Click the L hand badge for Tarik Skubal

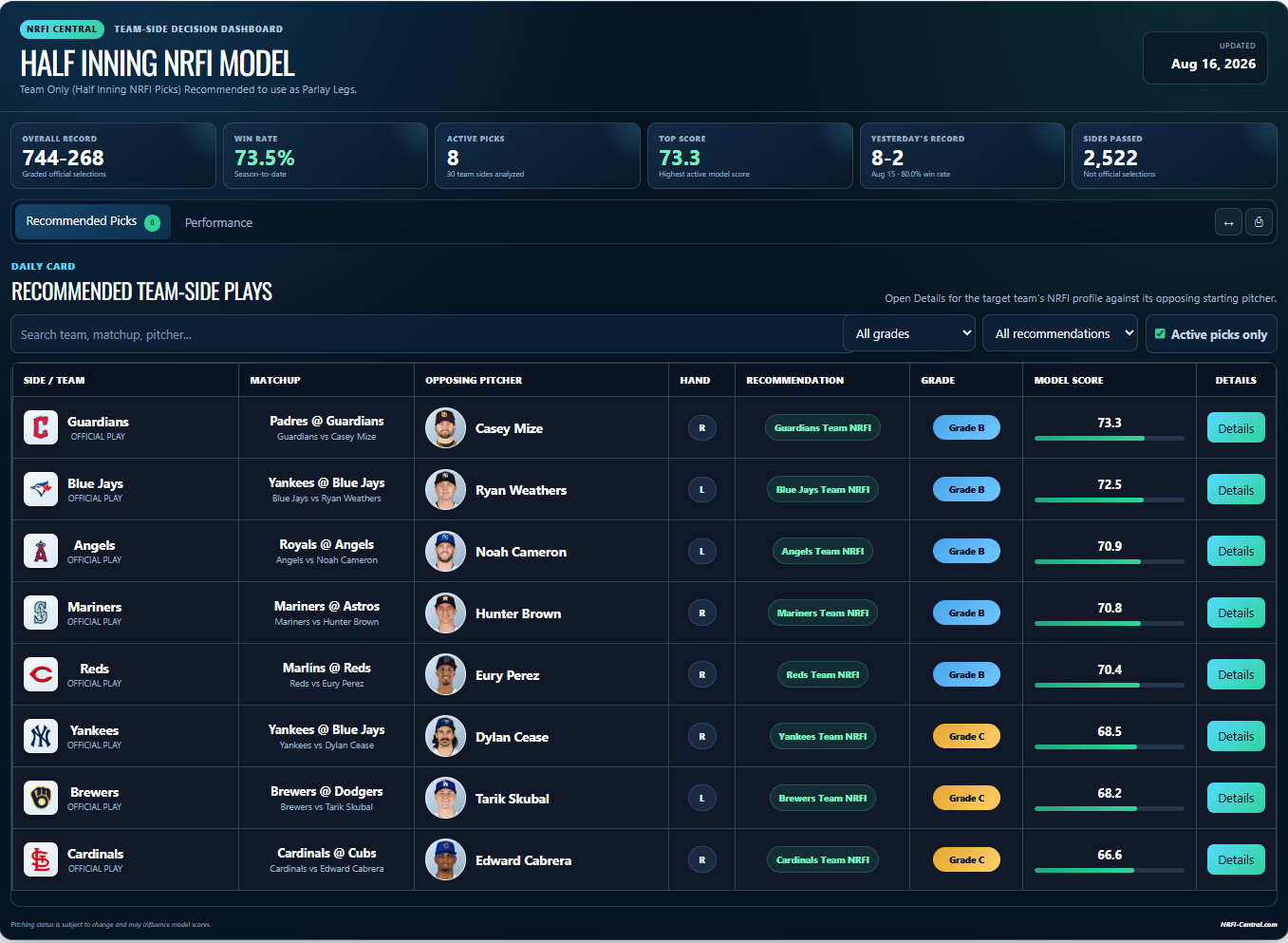[x=702, y=799]
